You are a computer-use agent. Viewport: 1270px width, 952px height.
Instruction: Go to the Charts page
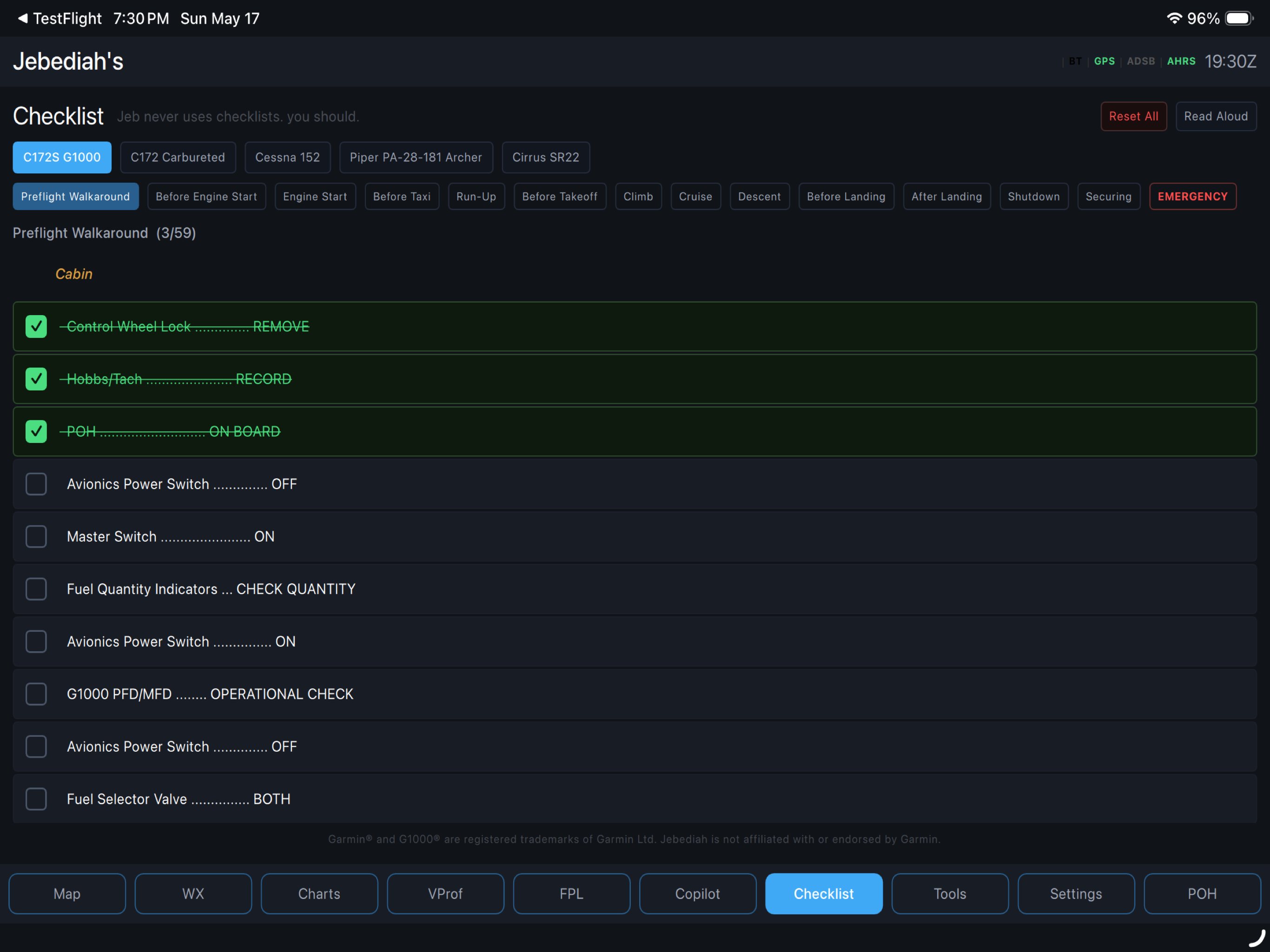(319, 893)
